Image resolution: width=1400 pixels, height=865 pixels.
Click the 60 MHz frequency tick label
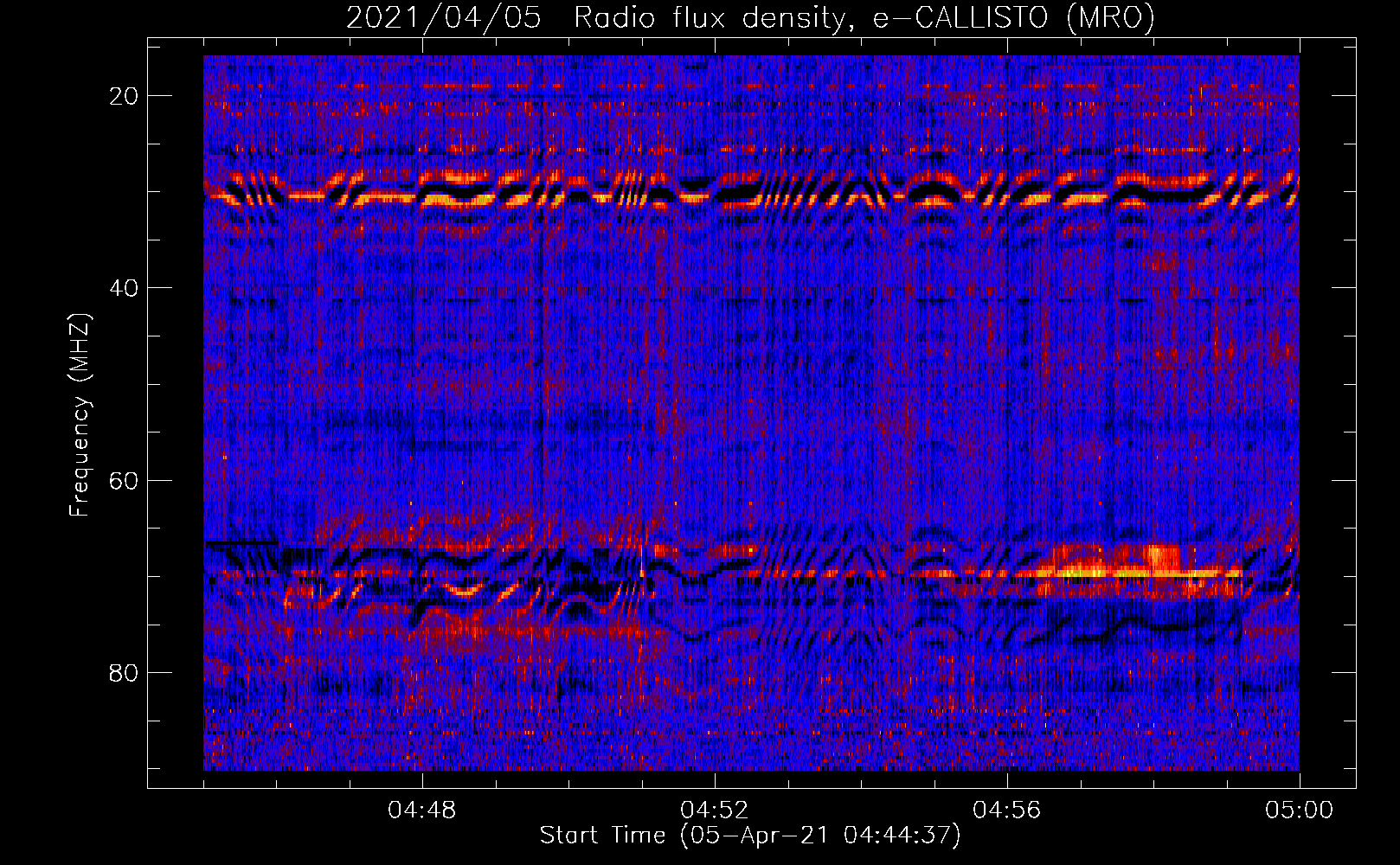tap(124, 480)
